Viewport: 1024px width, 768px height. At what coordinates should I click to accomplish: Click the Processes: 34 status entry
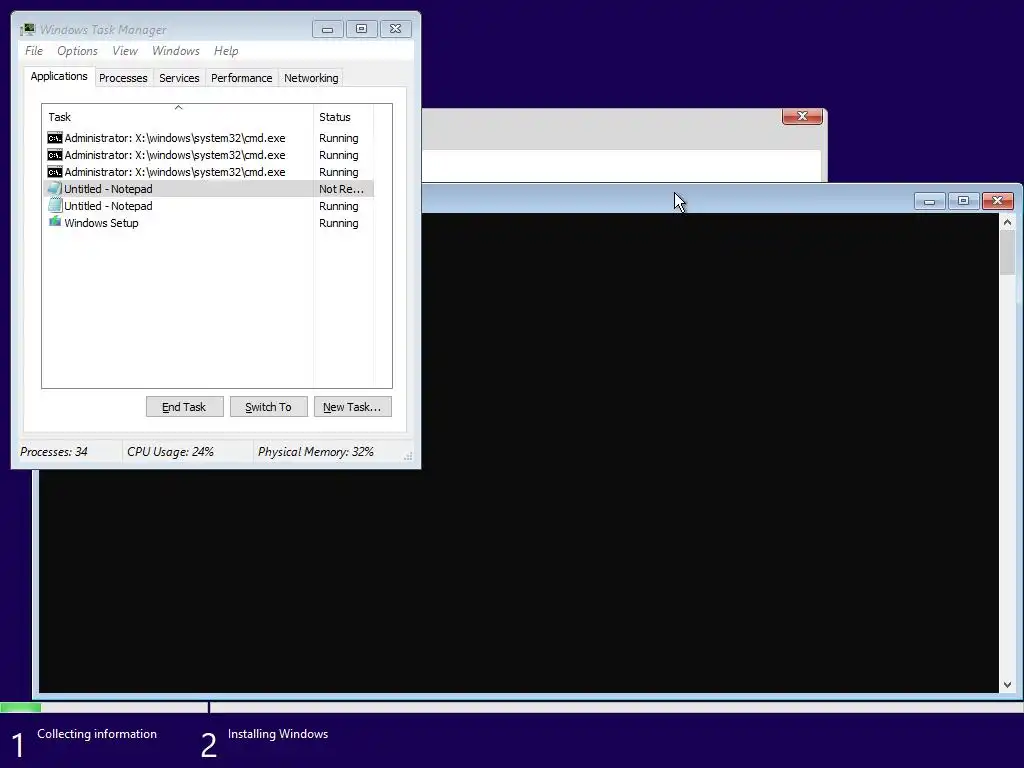[54, 452]
